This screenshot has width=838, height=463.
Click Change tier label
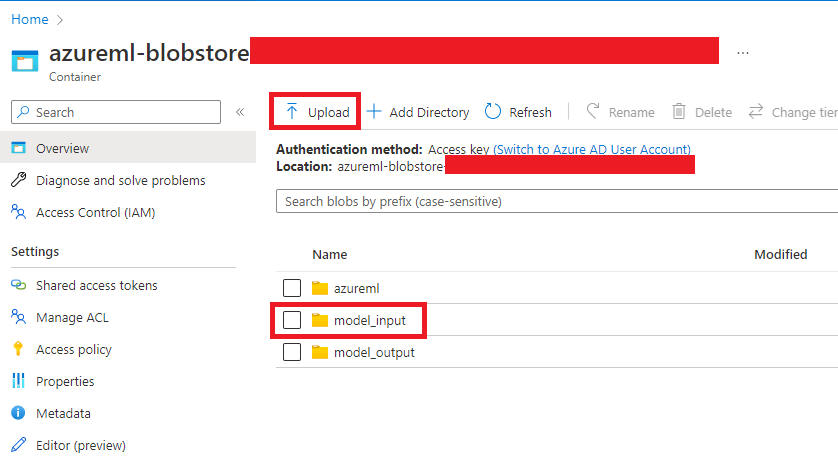point(804,112)
